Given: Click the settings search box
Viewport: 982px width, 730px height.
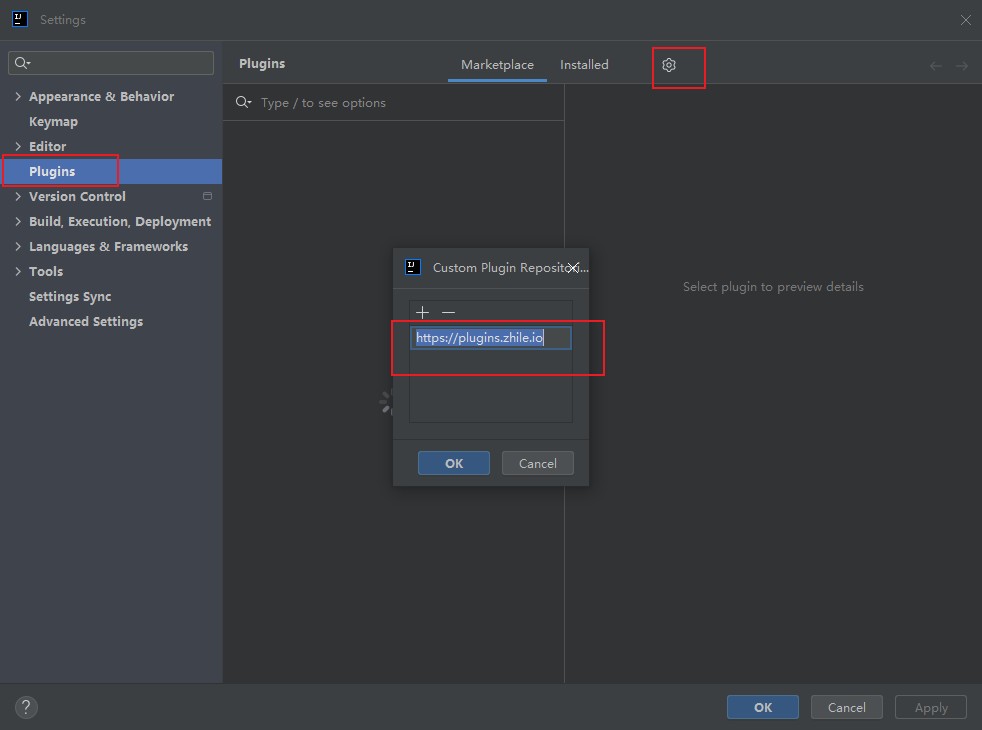Looking at the screenshot, I should click(x=120, y=63).
